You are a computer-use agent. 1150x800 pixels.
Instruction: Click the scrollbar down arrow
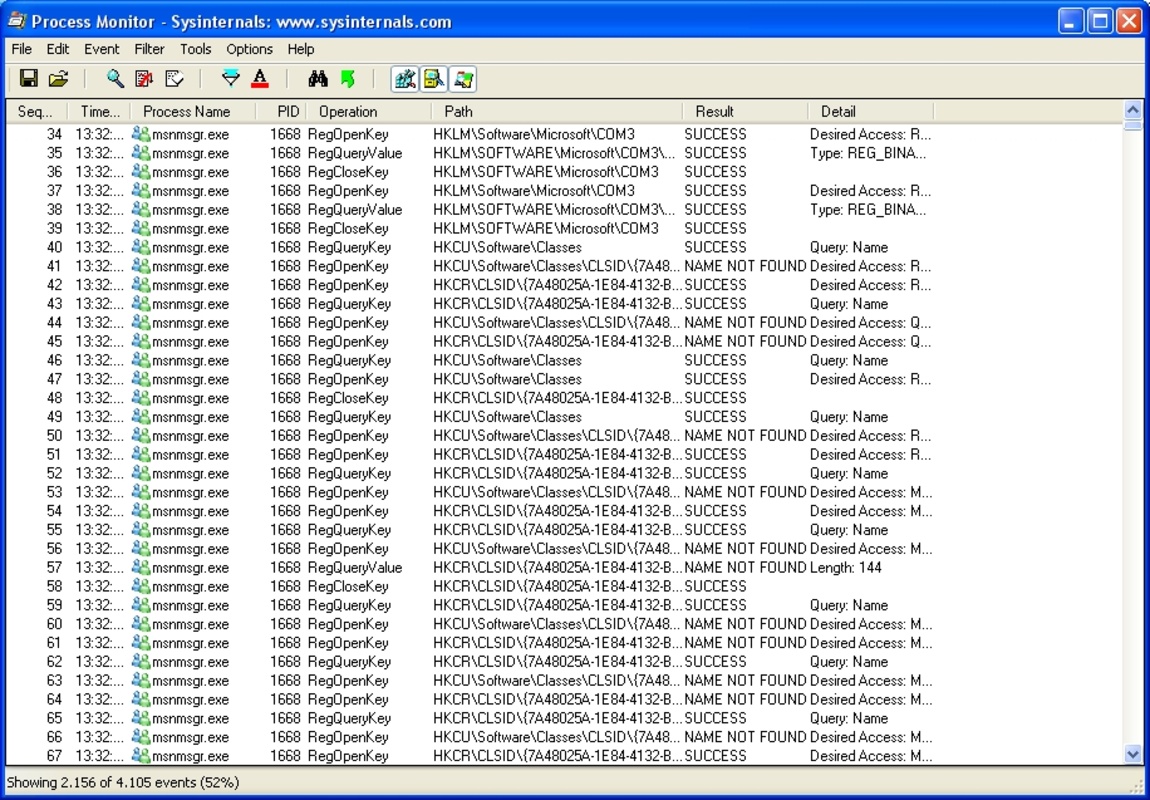[x=1133, y=755]
